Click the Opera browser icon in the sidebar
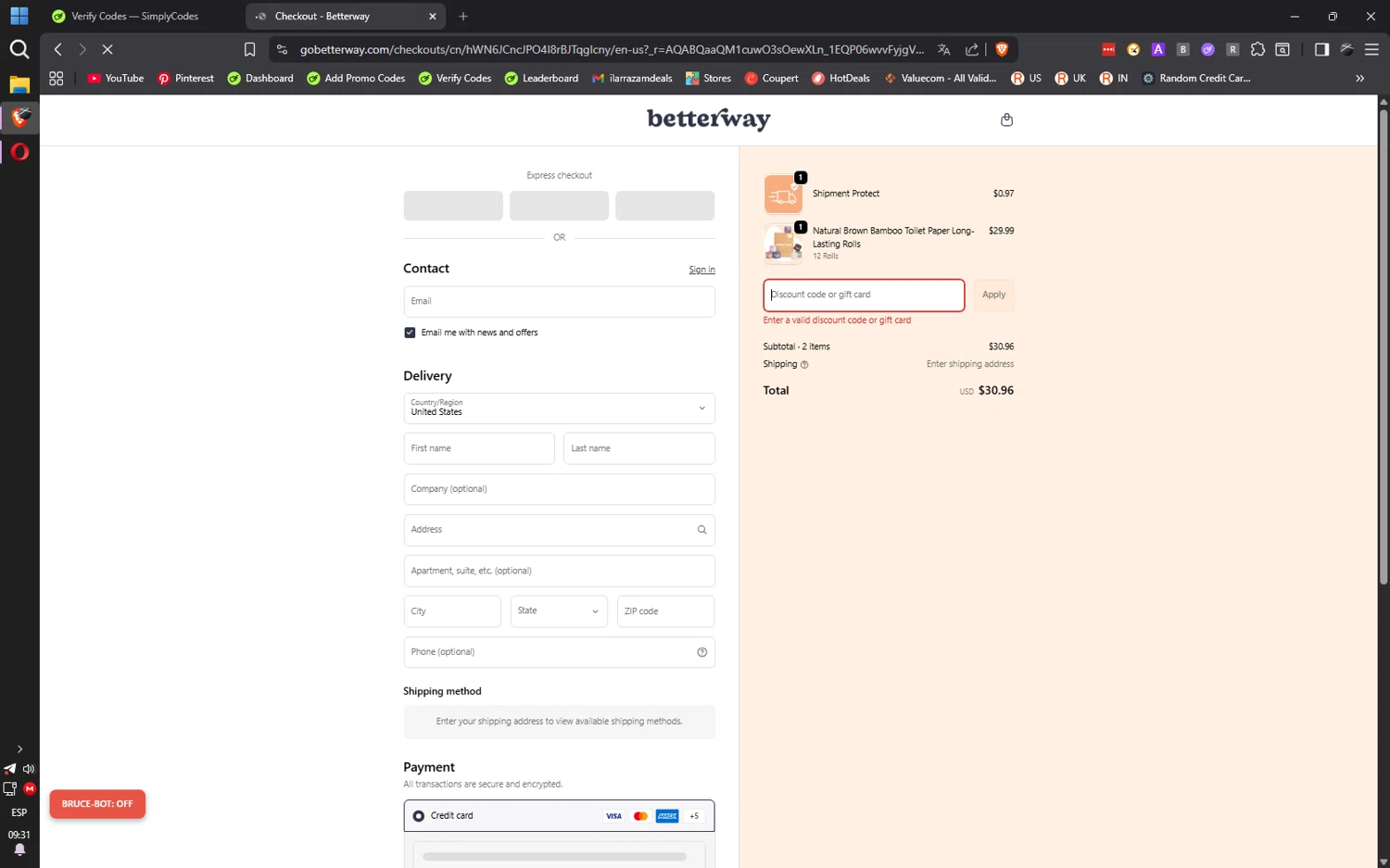 point(19,152)
